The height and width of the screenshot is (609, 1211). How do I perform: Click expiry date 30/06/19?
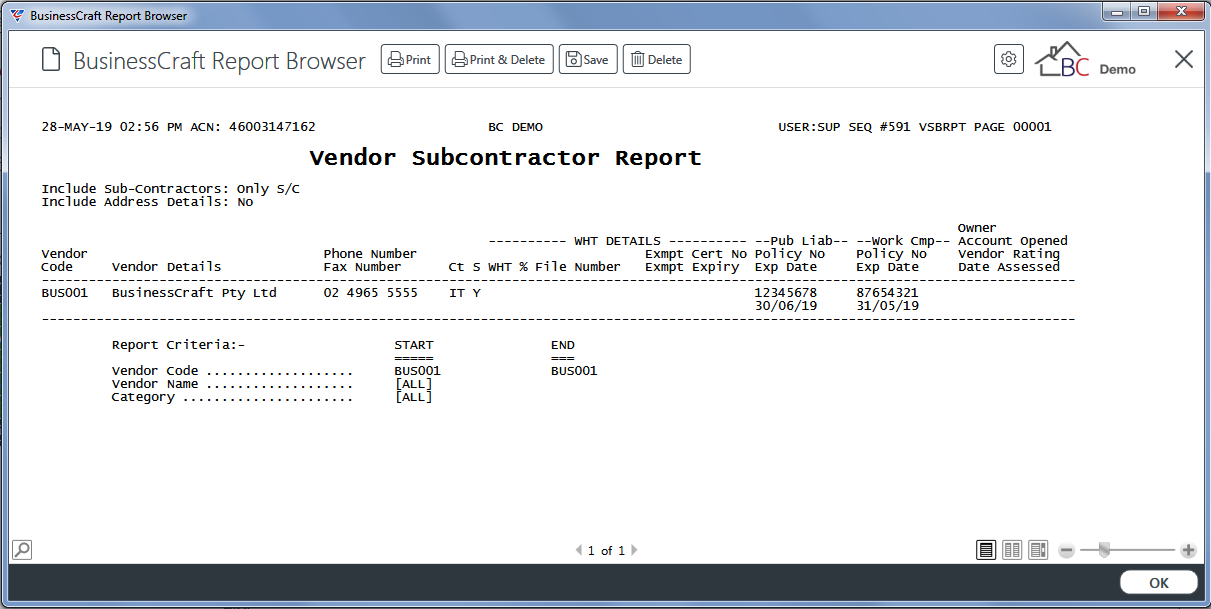(786, 306)
